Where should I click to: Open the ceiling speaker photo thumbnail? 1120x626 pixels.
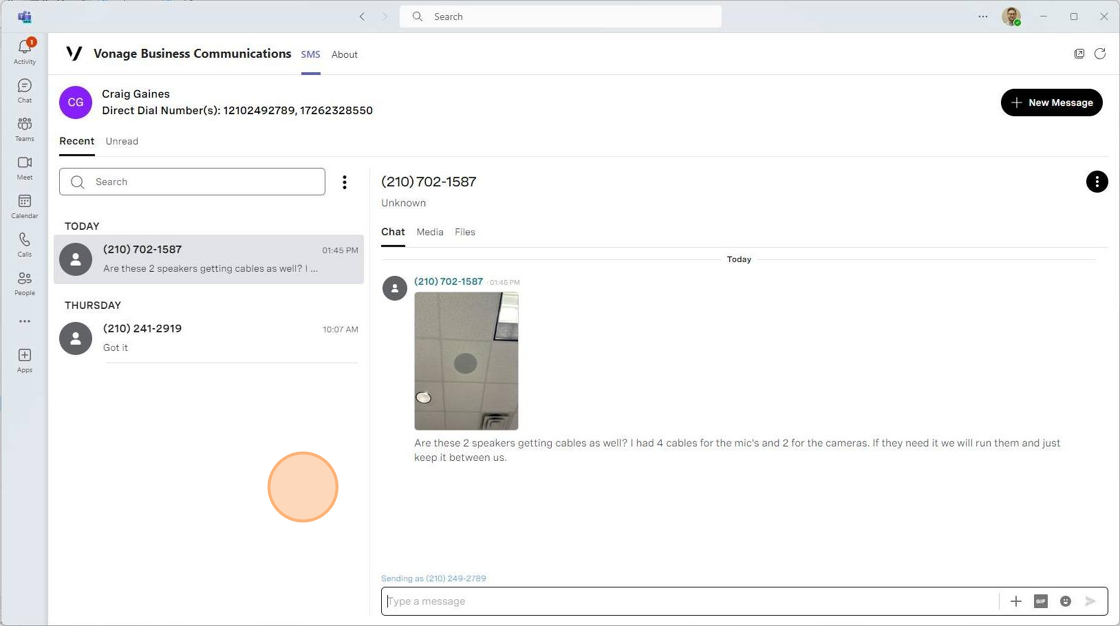tap(466, 361)
